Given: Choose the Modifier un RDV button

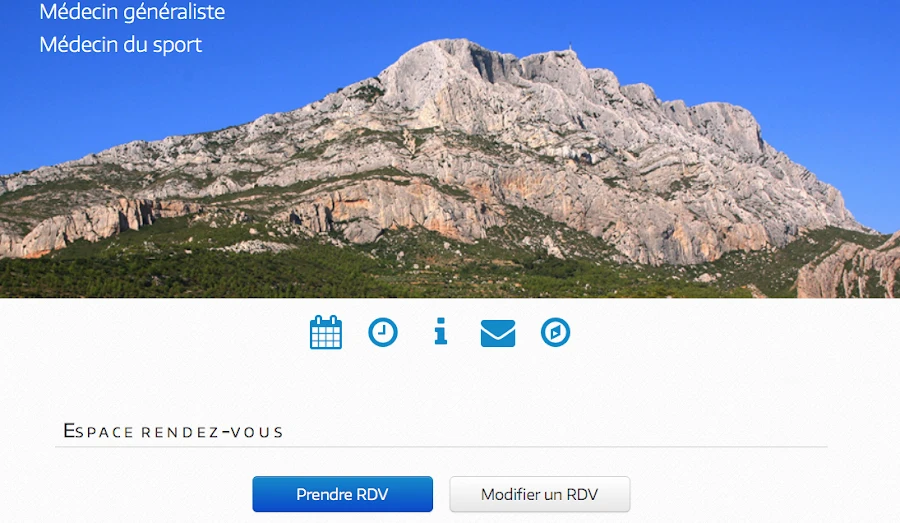Looking at the screenshot, I should (540, 494).
